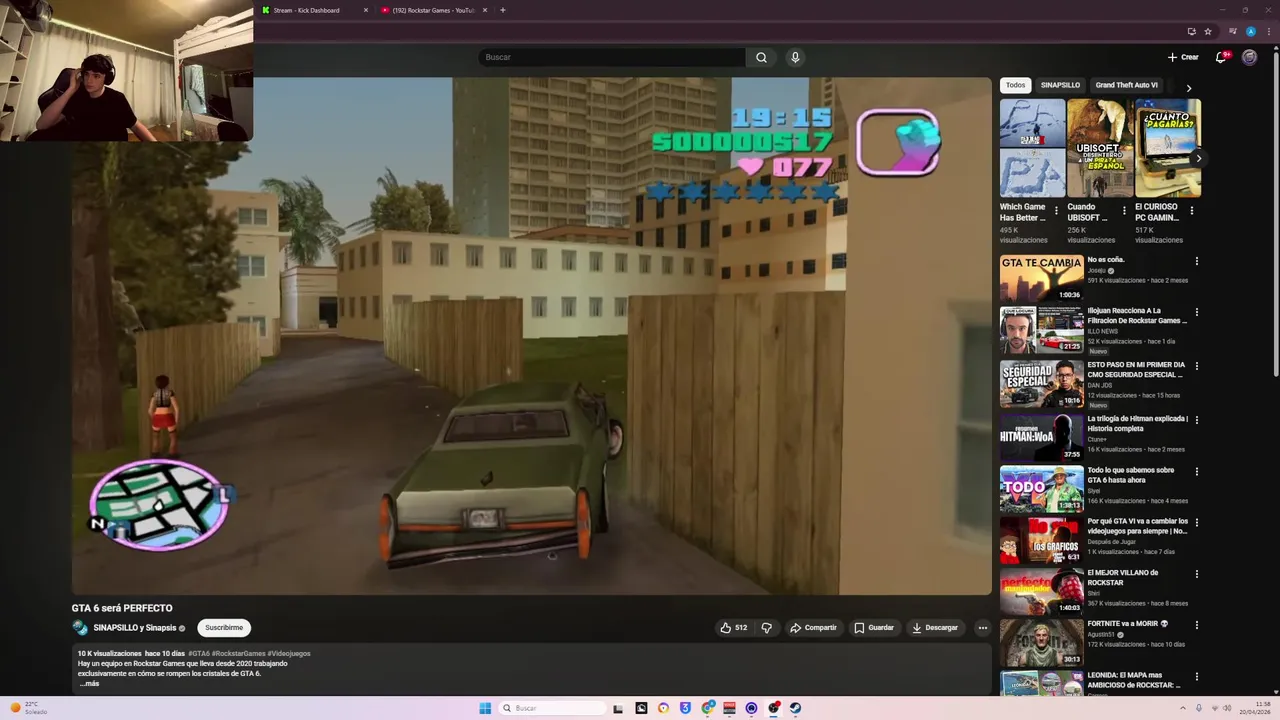
Task: Open the 'SEGURIDAD ESPECIAL' video thumbnail
Action: click(1041, 383)
